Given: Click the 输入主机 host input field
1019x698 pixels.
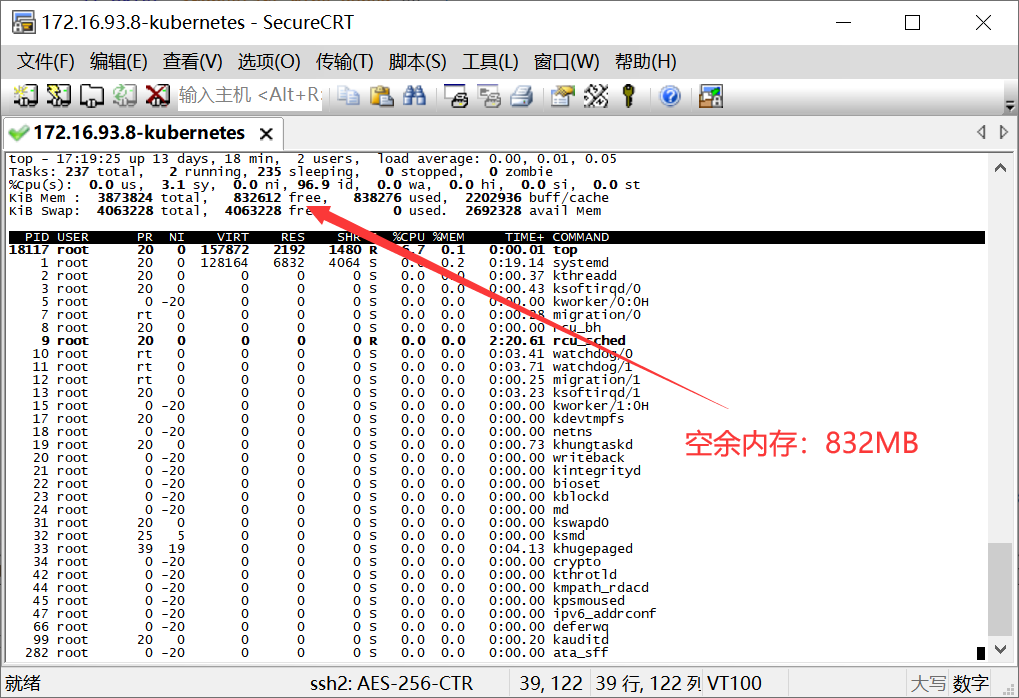Looking at the screenshot, I should pos(250,96).
